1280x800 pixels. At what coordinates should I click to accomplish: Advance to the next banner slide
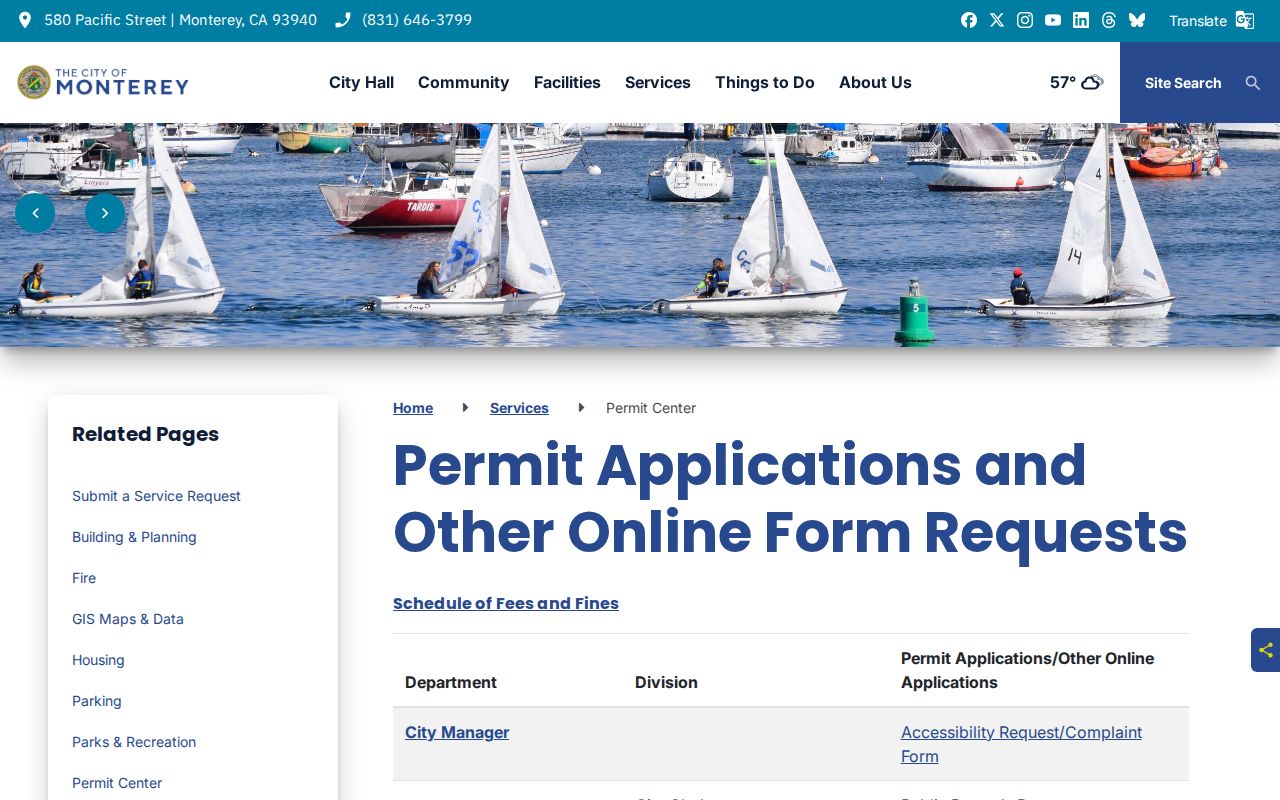[105, 213]
